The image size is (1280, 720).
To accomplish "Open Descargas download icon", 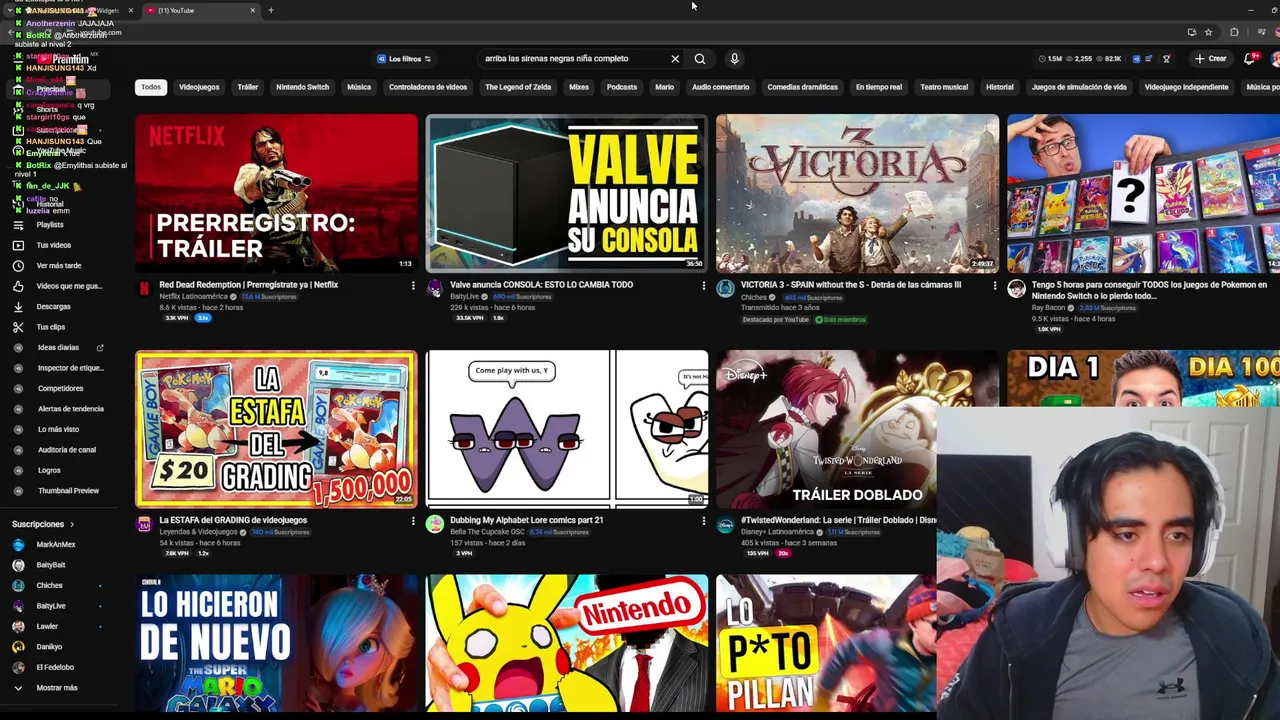I will point(18,307).
